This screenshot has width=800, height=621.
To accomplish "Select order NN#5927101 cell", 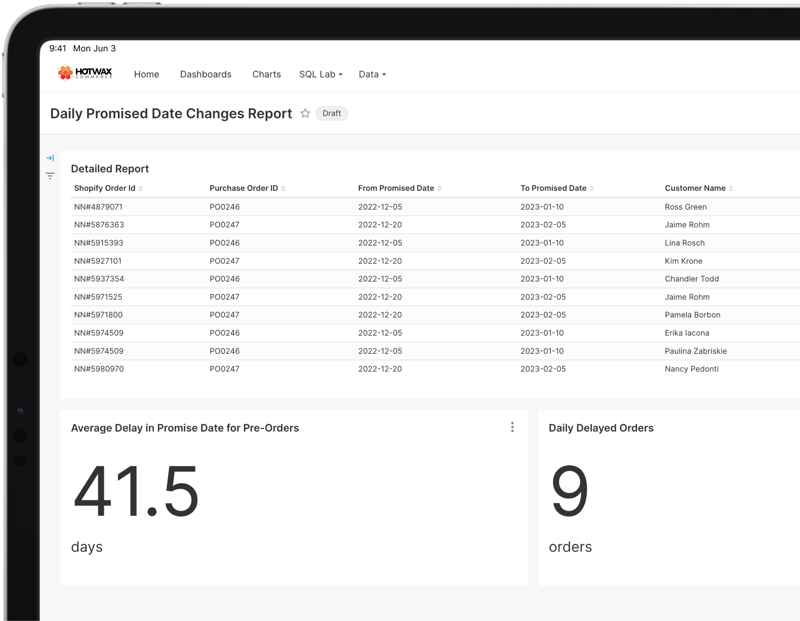I will click(x=97, y=261).
